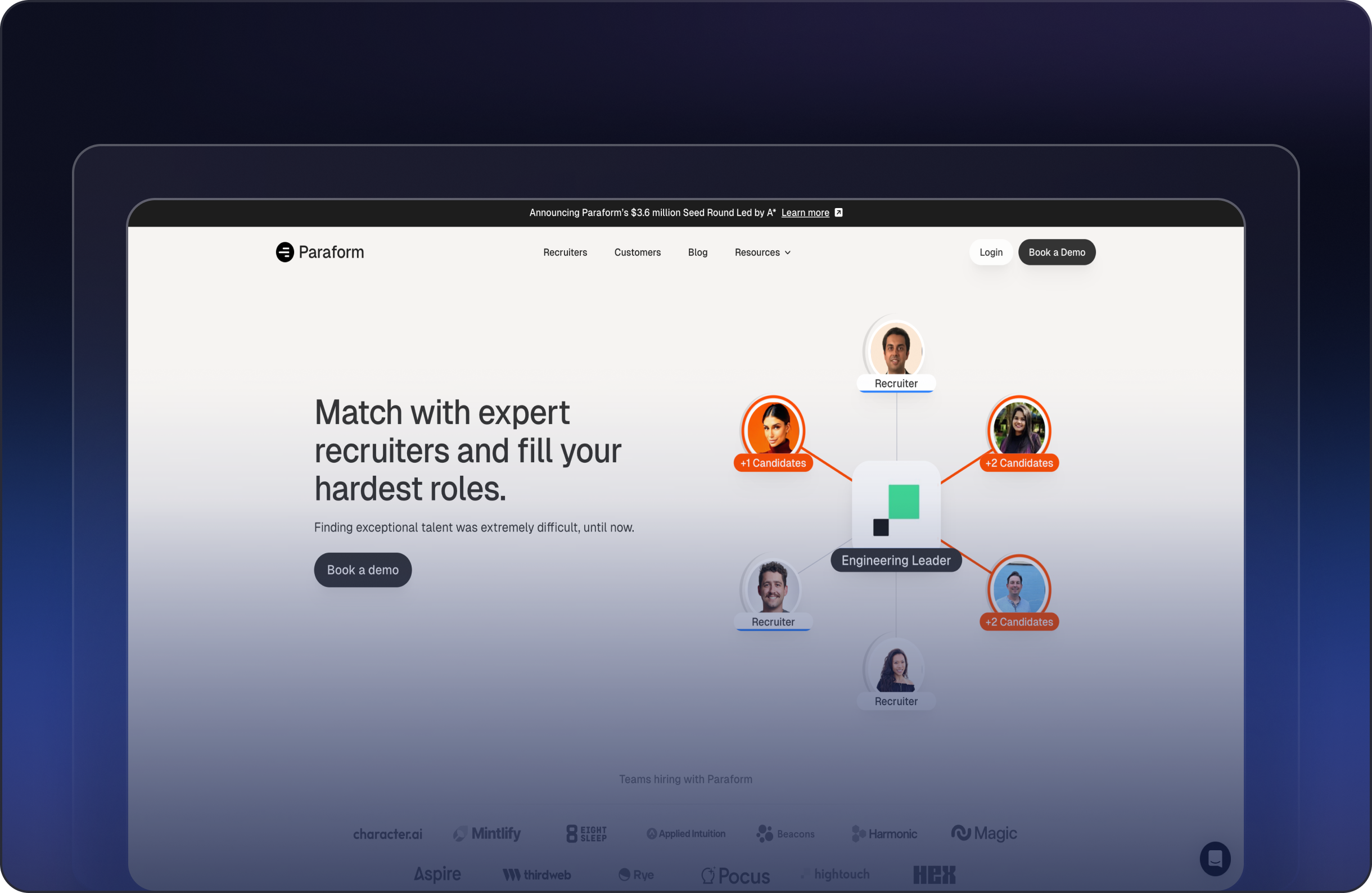This screenshot has width=1372, height=893.
Task: Select the Customers navigation menu item
Action: [x=637, y=252]
